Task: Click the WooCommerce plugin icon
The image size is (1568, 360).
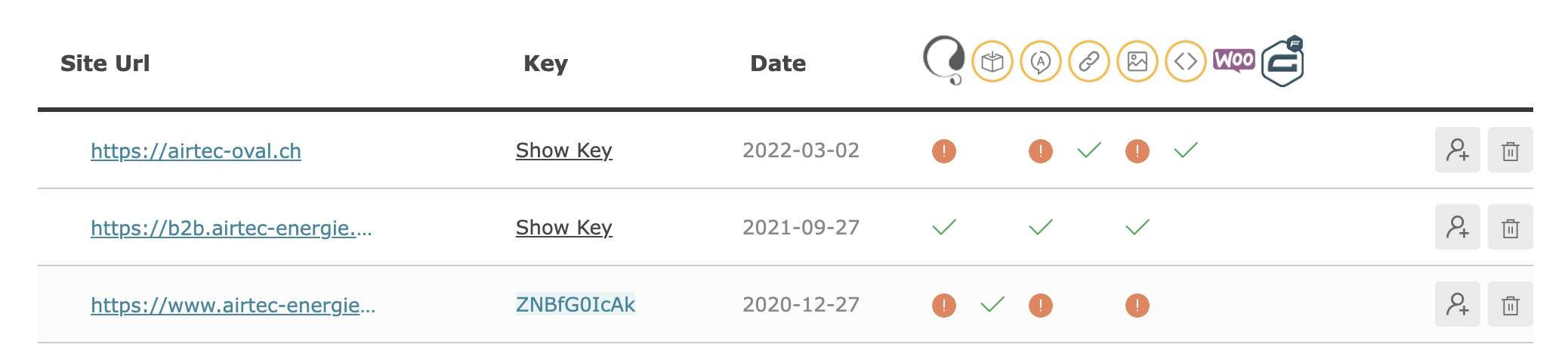Action: pyautogui.click(x=1234, y=61)
